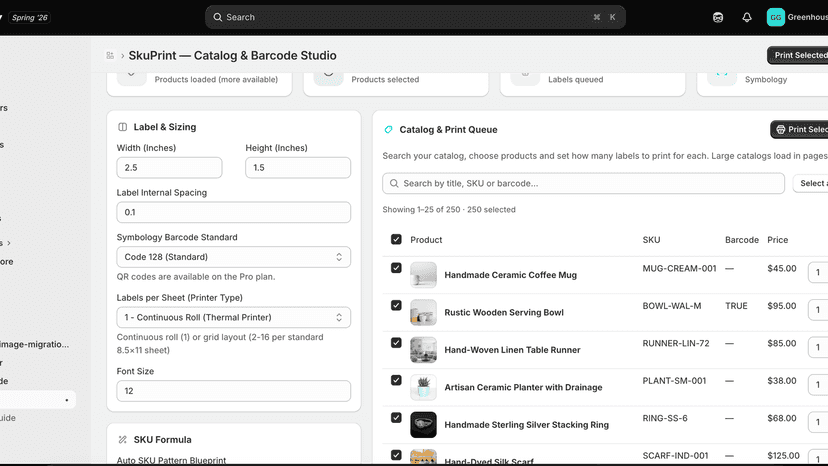Click the magnifier icon in the top search bar

(x=218, y=17)
